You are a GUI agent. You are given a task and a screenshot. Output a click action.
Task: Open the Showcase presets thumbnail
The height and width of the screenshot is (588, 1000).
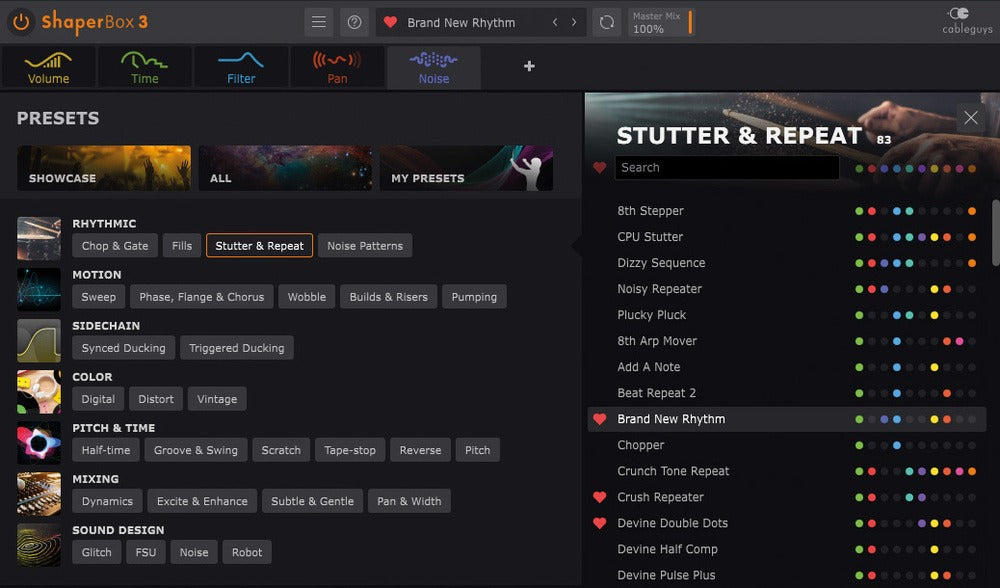(x=104, y=168)
